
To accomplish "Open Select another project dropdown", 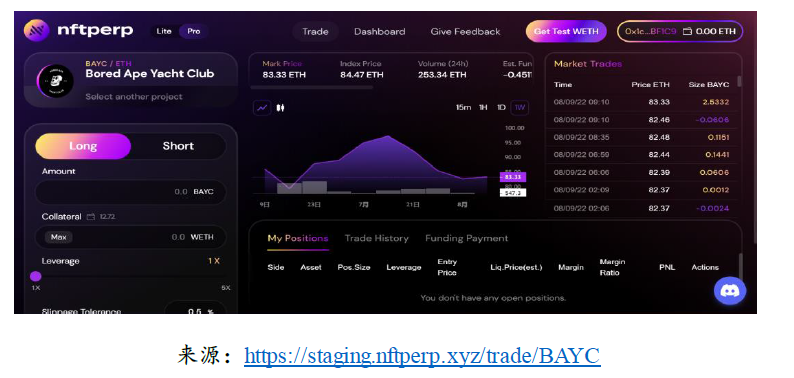I will coord(134,97).
